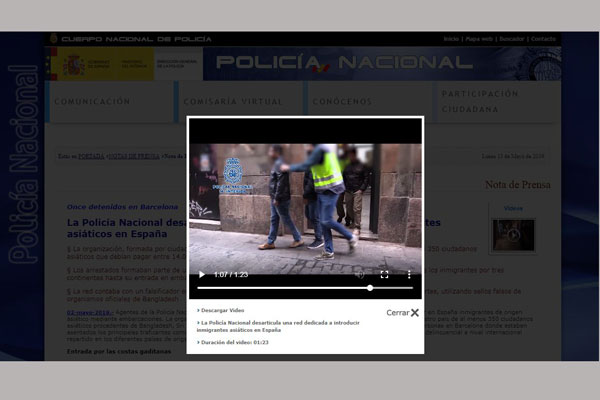This screenshot has height=400, width=600.
Task: Select 'Entrada por las costas gaditanas' heading
Action: (x=119, y=351)
